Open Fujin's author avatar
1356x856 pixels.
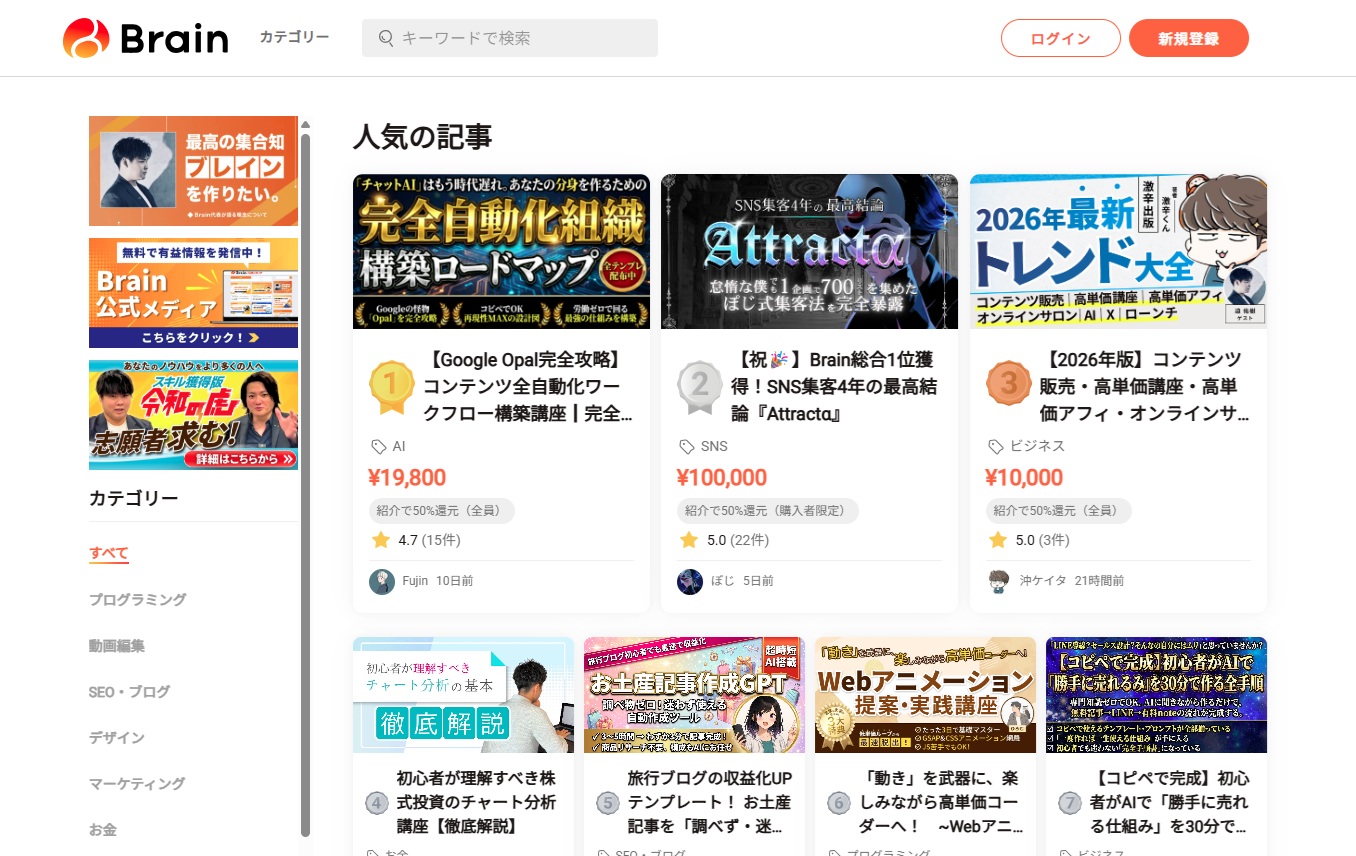[x=382, y=581]
